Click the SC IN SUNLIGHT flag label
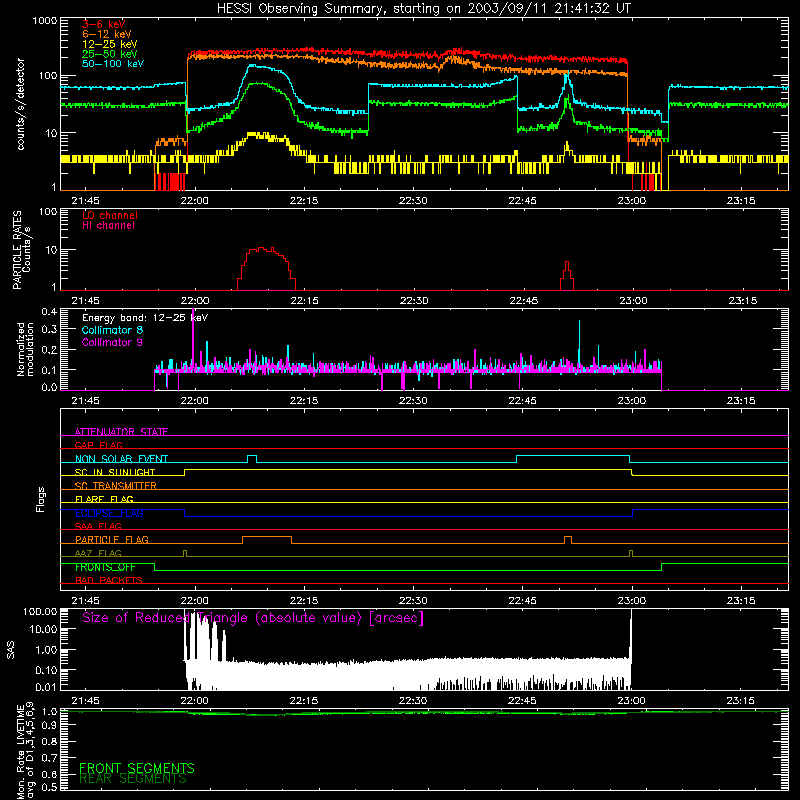800x800 pixels. (115, 472)
